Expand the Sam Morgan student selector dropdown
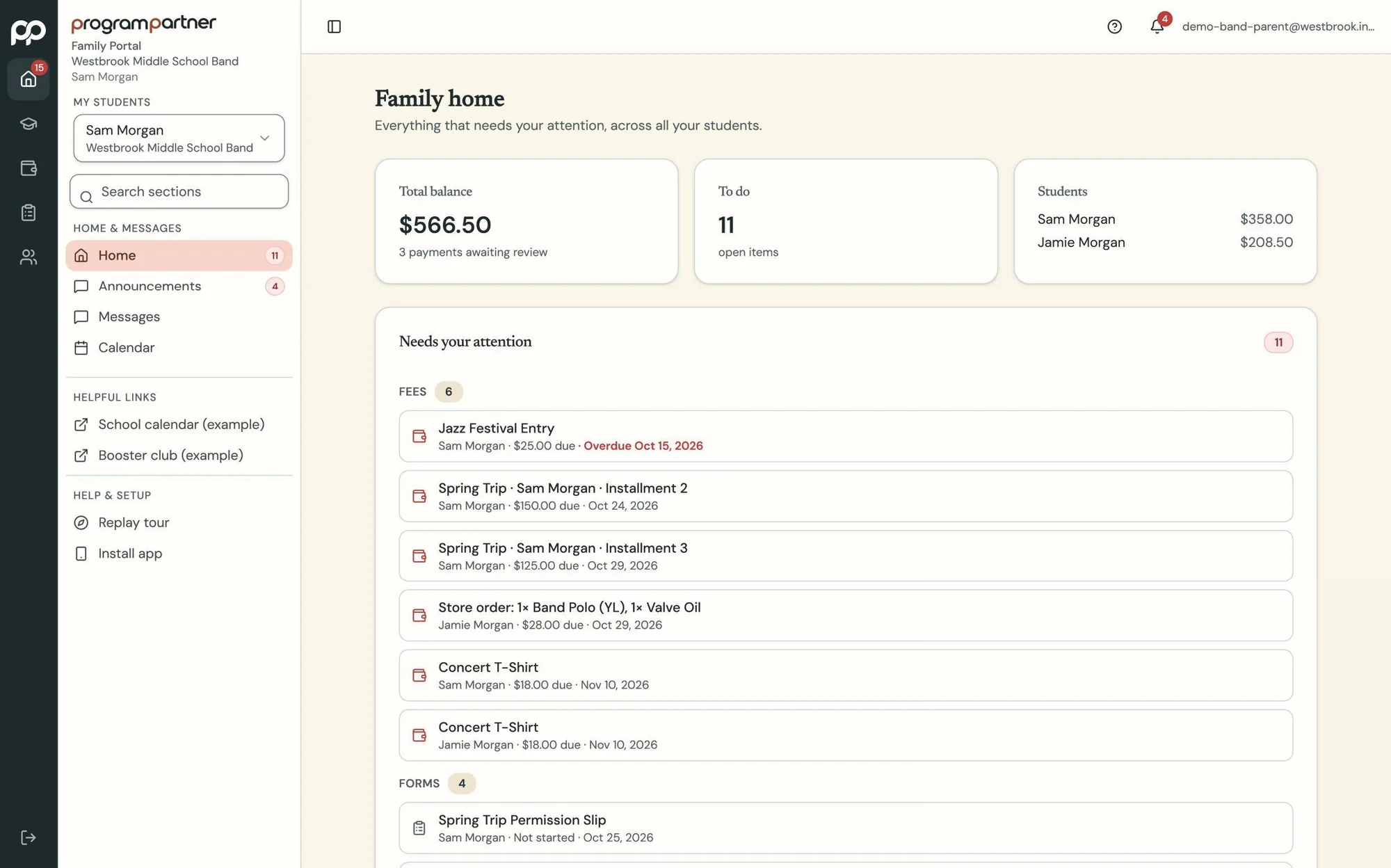Image resolution: width=1391 pixels, height=868 pixels. pos(179,138)
